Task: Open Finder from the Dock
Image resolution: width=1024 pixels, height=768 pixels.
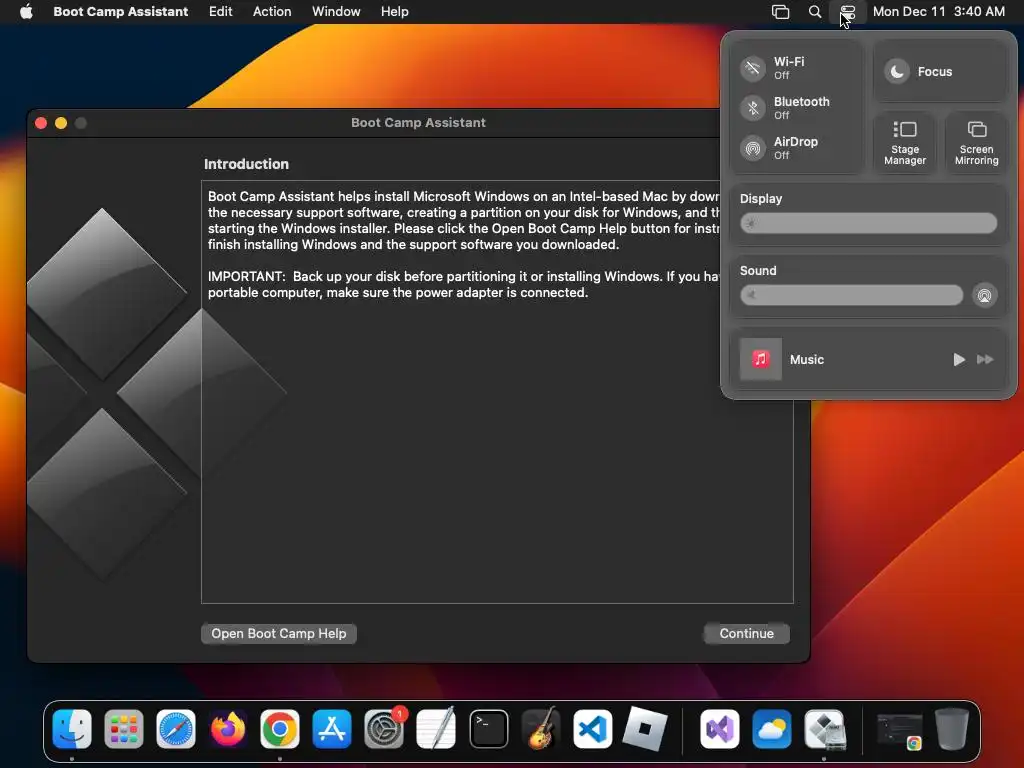Action: click(72, 729)
